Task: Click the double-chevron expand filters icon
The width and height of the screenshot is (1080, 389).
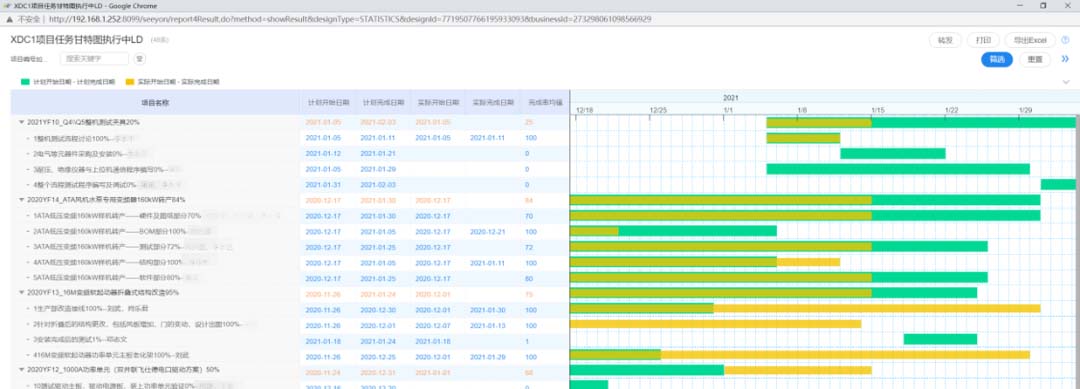Action: tap(1065, 59)
